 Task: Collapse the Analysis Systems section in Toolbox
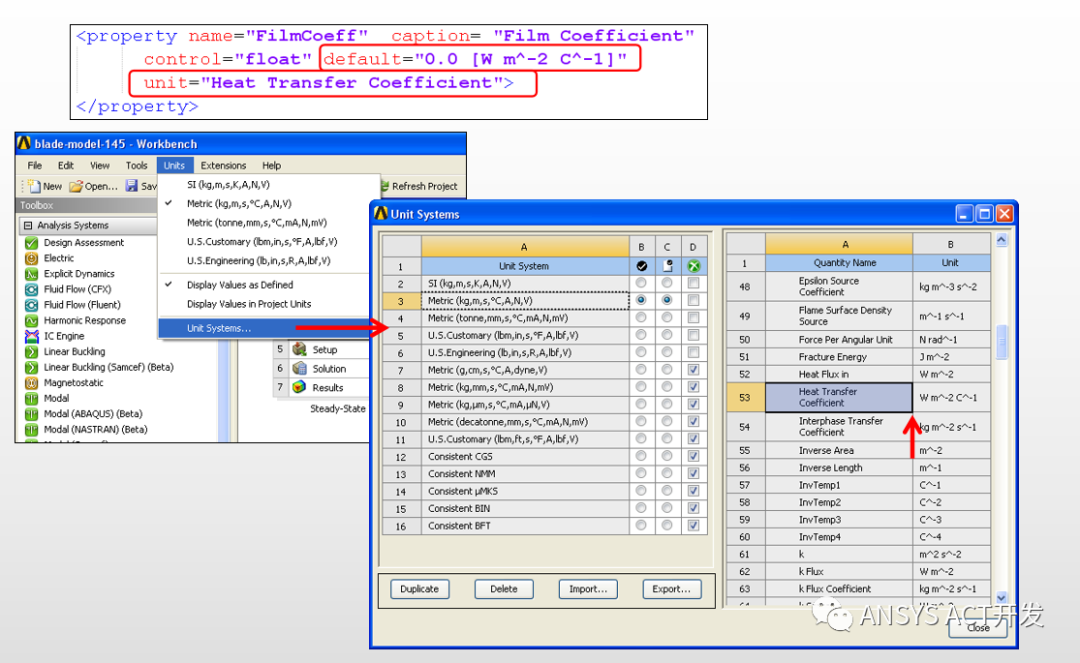coord(28,225)
